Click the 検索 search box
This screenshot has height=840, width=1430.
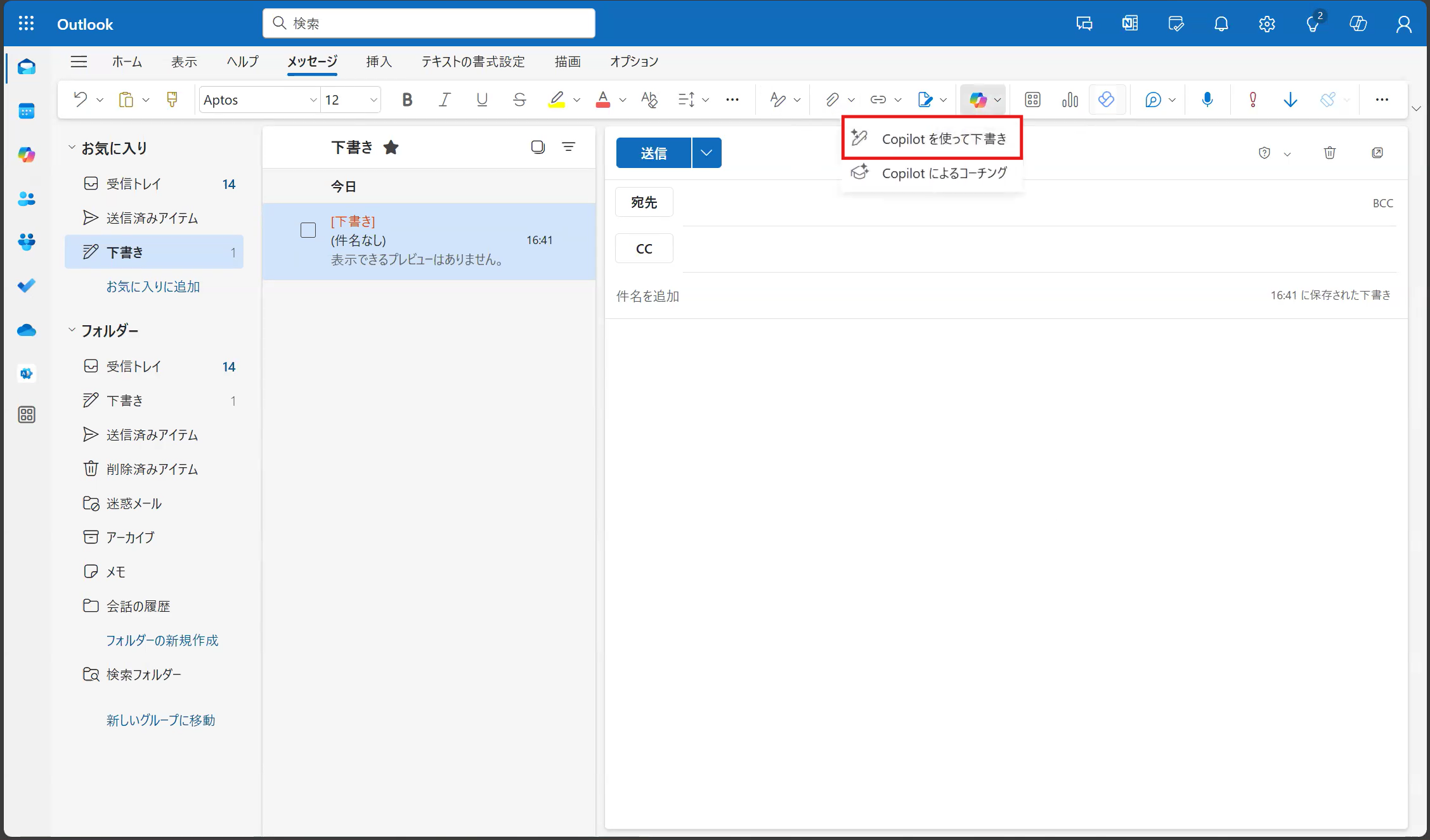[x=429, y=23]
